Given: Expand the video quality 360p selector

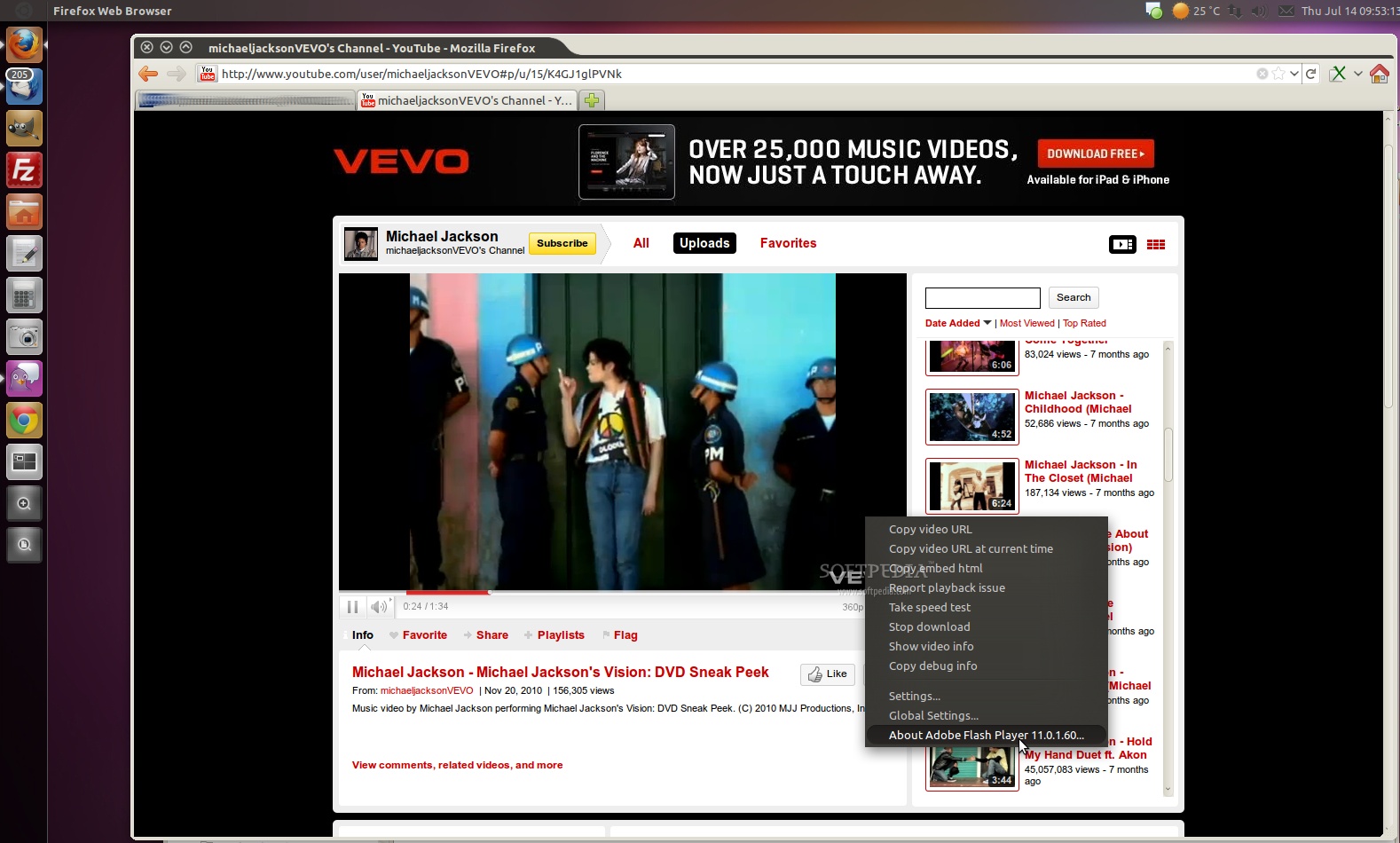Looking at the screenshot, I should pos(852,607).
